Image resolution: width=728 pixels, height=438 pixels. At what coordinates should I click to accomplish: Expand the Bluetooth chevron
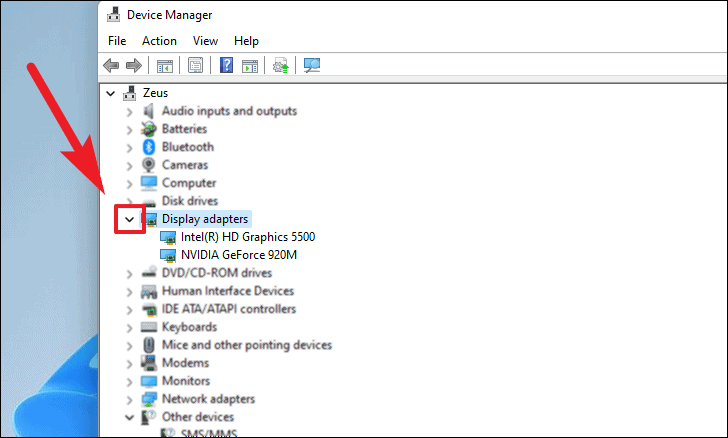point(130,148)
